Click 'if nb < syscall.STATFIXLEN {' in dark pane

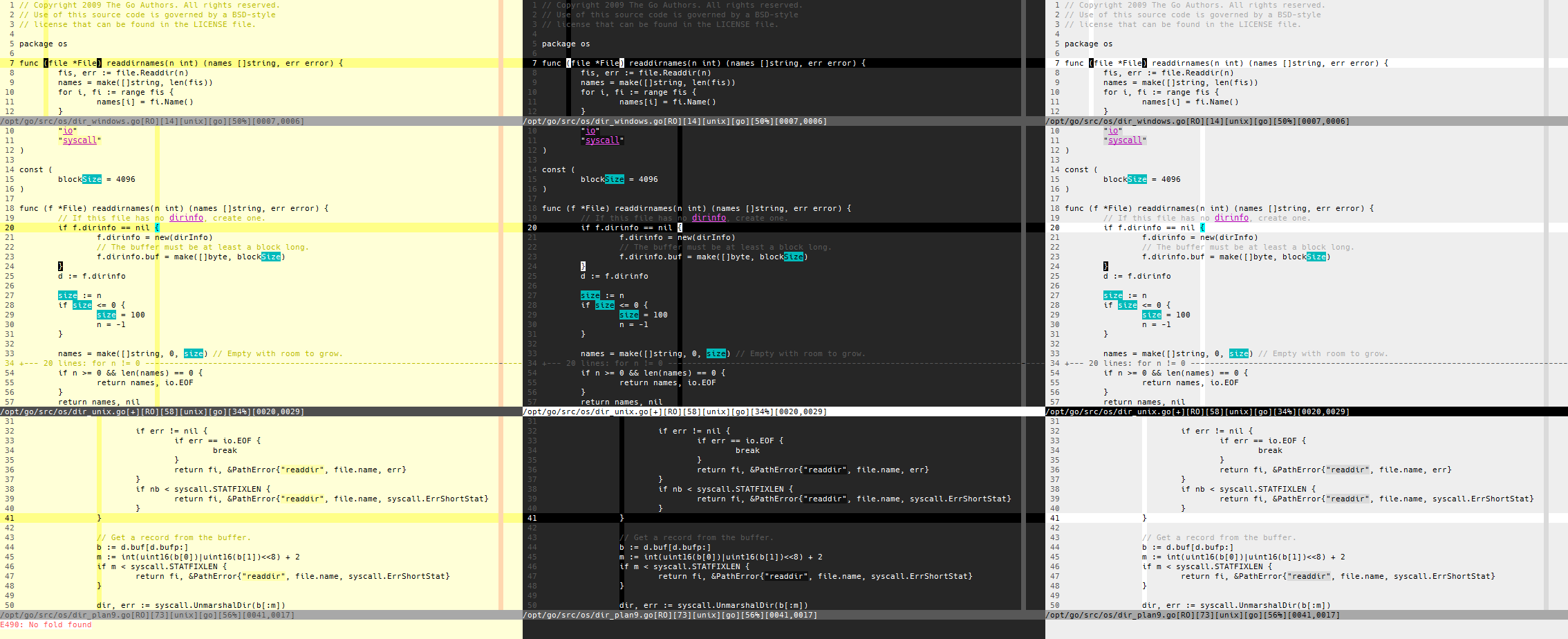click(726, 489)
